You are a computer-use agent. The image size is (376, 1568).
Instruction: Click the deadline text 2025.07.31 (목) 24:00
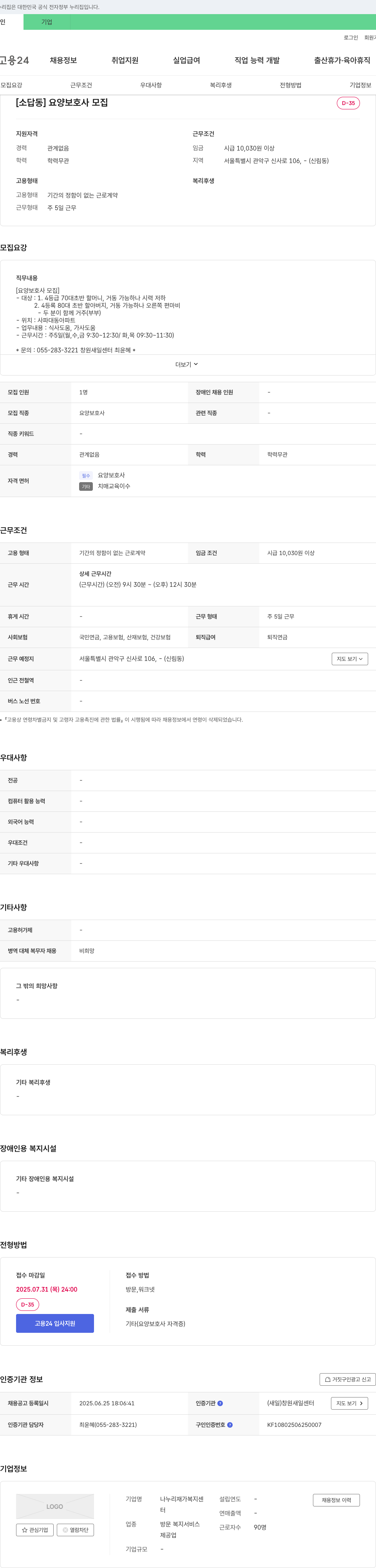coord(47,1289)
